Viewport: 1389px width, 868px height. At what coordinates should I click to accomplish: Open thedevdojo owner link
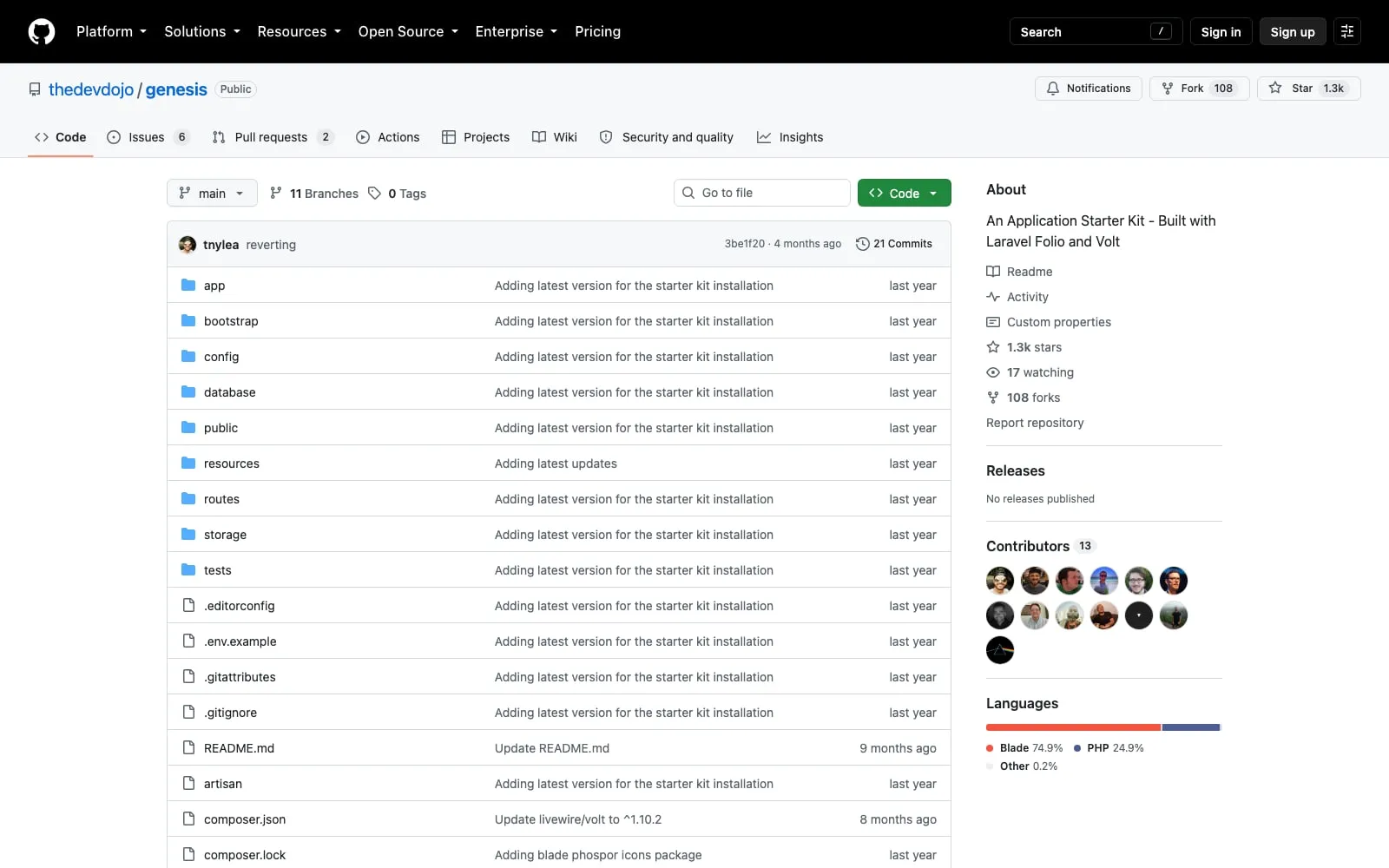(x=91, y=89)
